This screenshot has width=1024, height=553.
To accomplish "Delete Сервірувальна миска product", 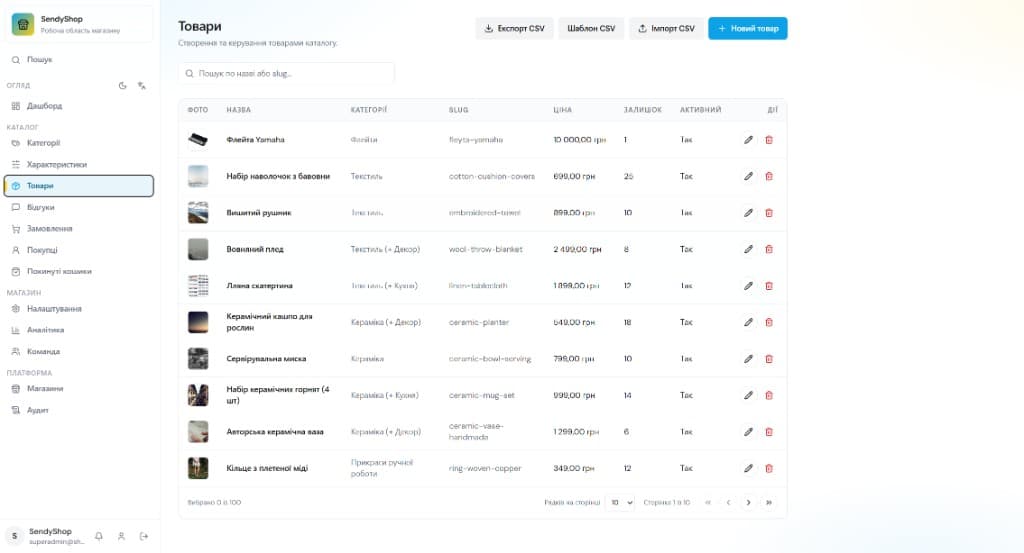I will [x=769, y=359].
